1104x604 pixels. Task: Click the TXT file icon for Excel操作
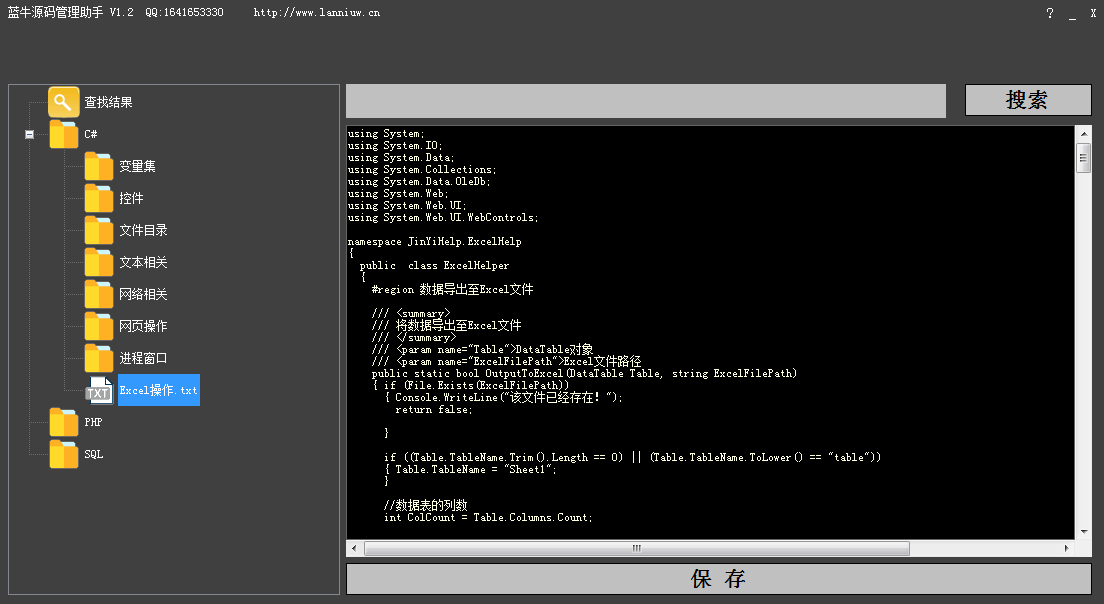(99, 390)
